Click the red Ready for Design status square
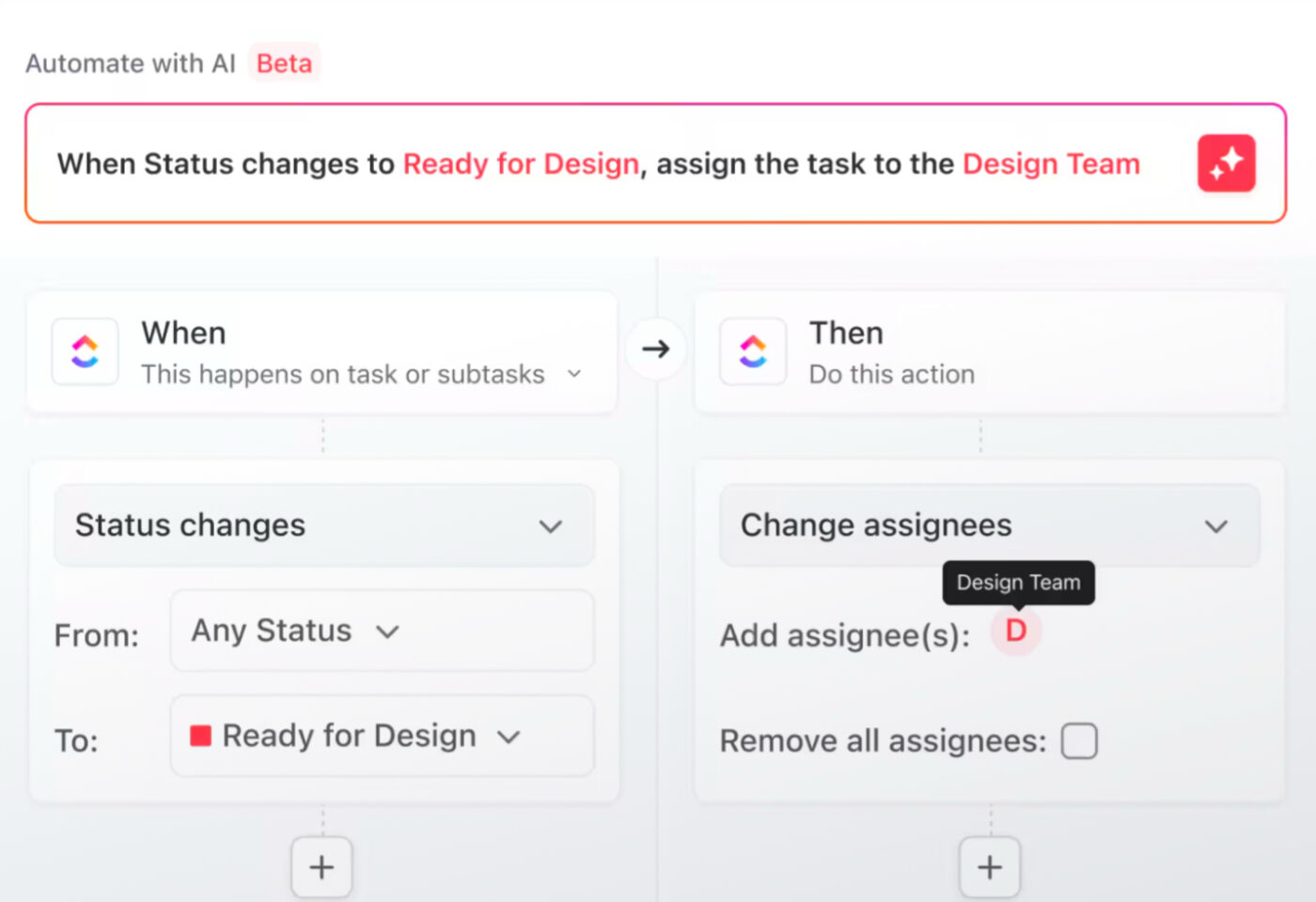The height and width of the screenshot is (902, 1316). point(200,736)
